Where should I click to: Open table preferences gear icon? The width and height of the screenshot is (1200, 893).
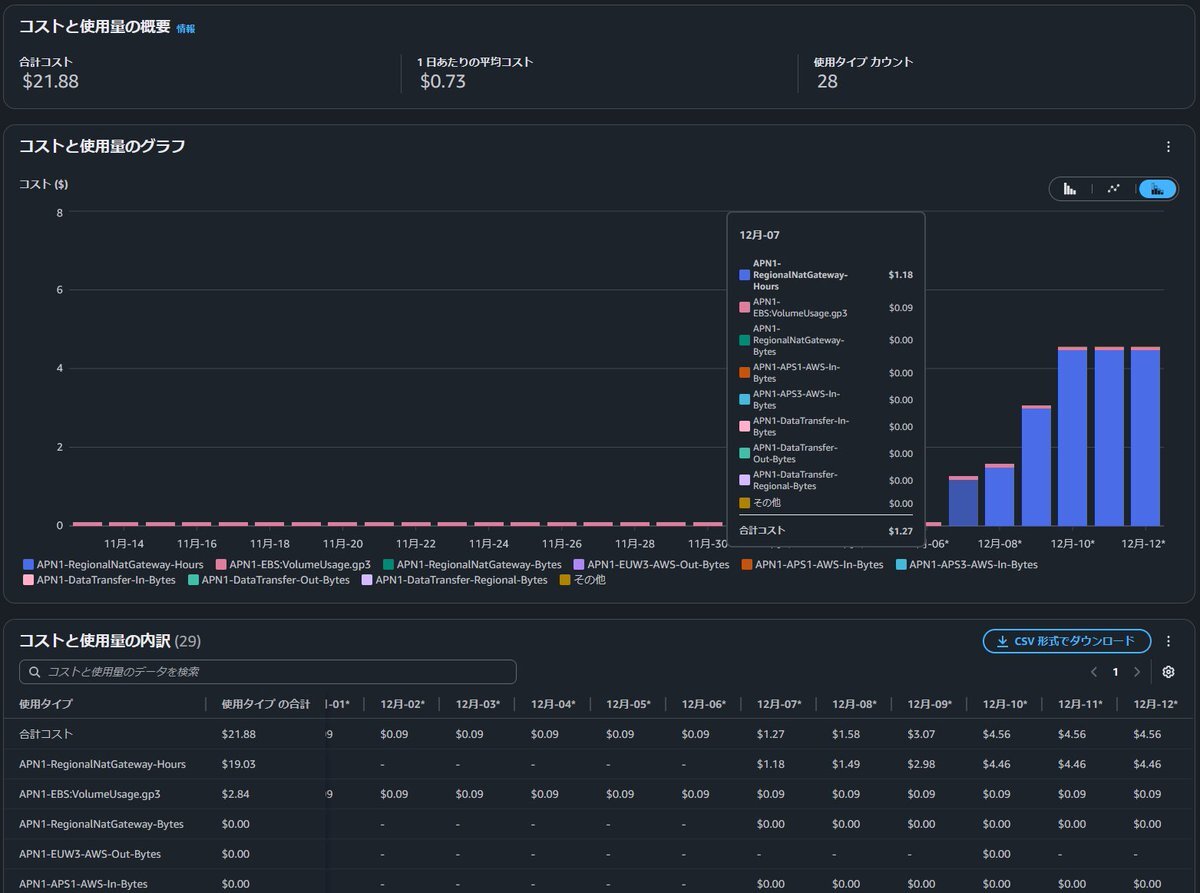1168,672
